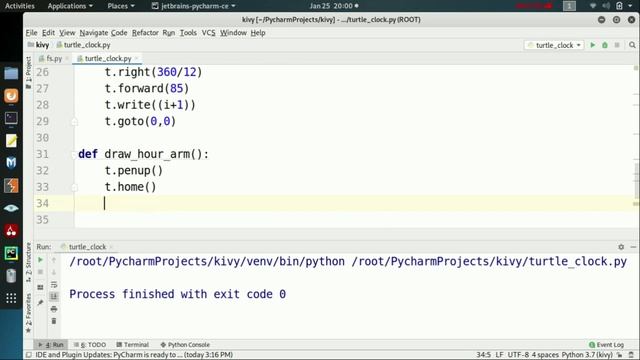Viewport: 640px width, 360px height.
Task: Open the turtle_clock run configuration dropdown
Action: tap(554, 45)
